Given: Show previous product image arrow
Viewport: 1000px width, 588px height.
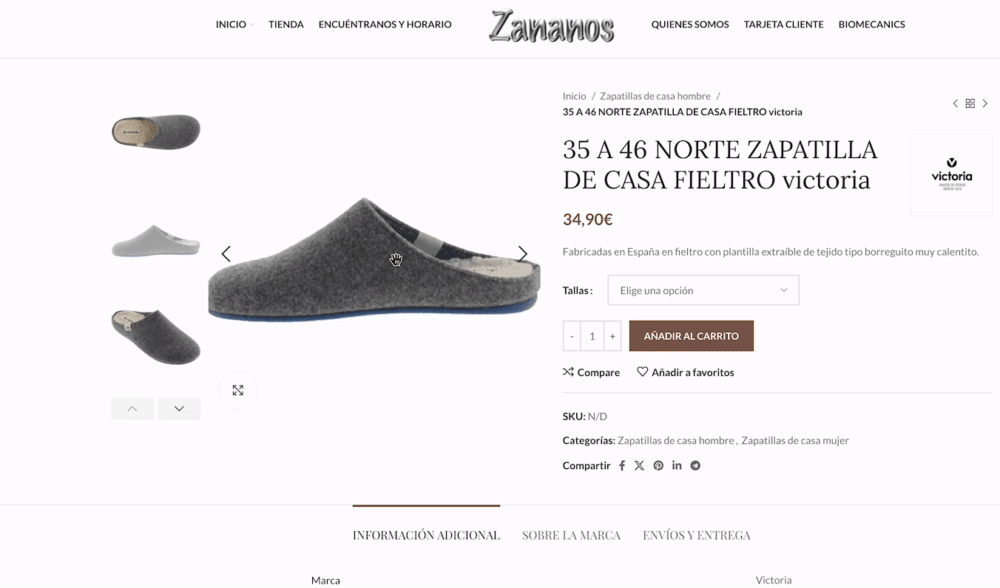Looking at the screenshot, I should point(226,254).
